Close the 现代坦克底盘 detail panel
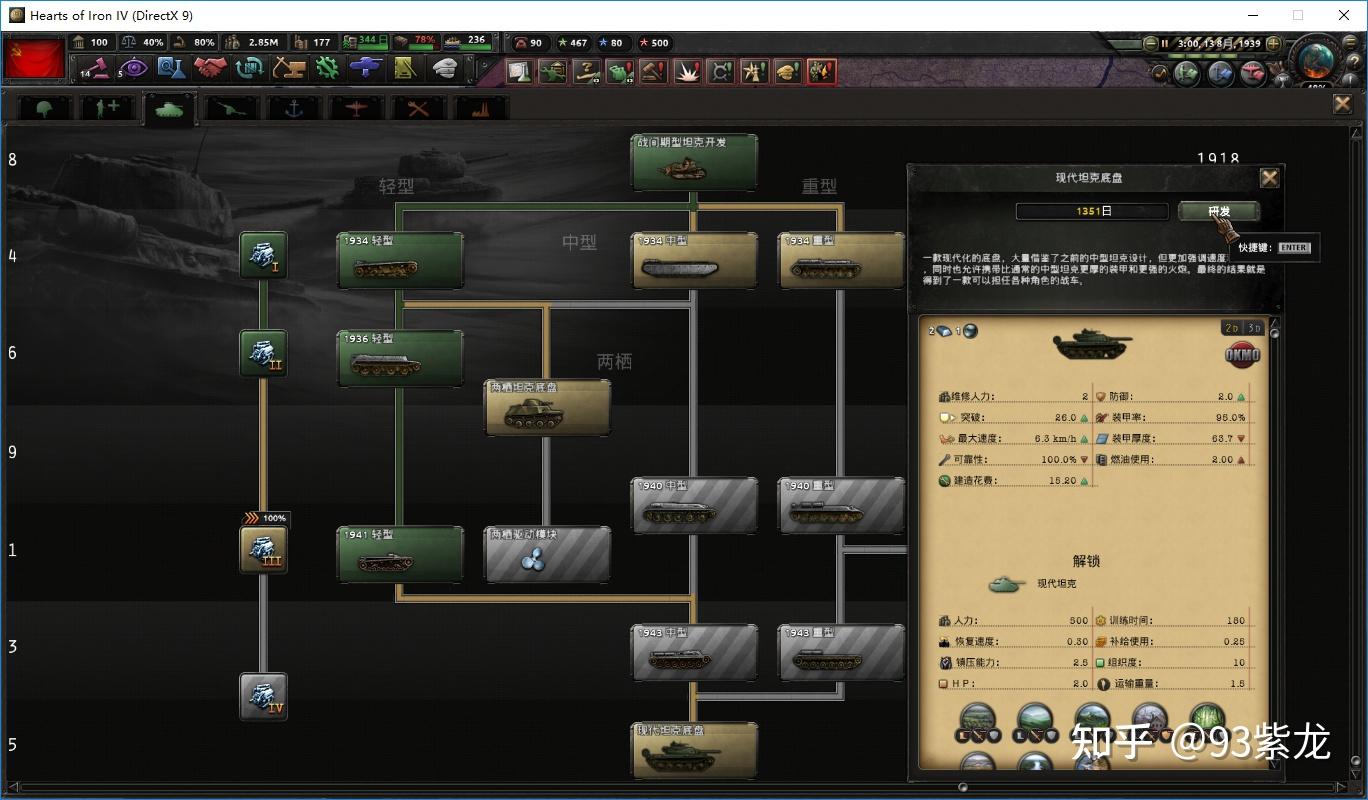The height and width of the screenshot is (800, 1368). [x=1269, y=178]
